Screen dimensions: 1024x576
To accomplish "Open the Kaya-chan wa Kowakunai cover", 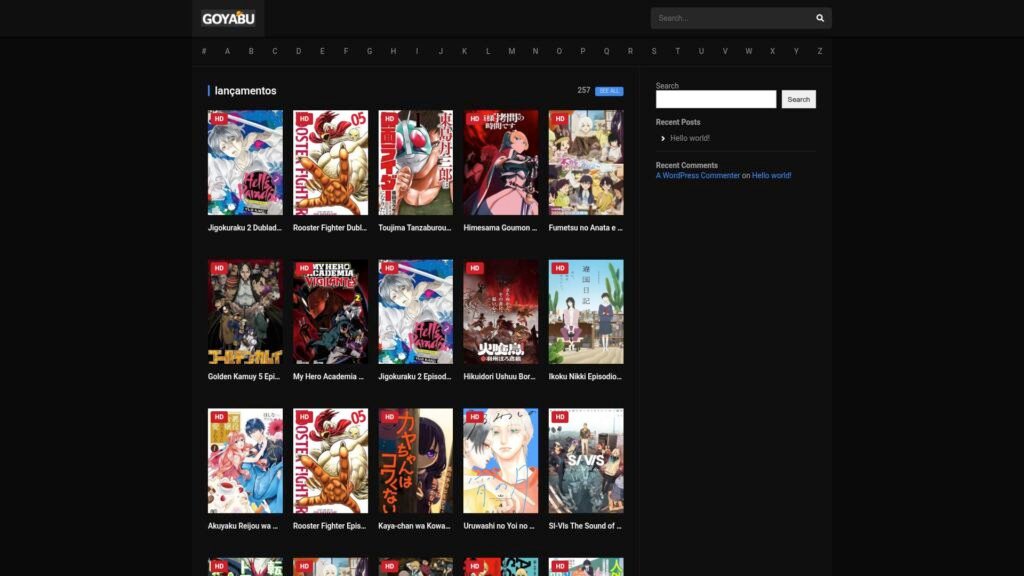I will click(415, 460).
